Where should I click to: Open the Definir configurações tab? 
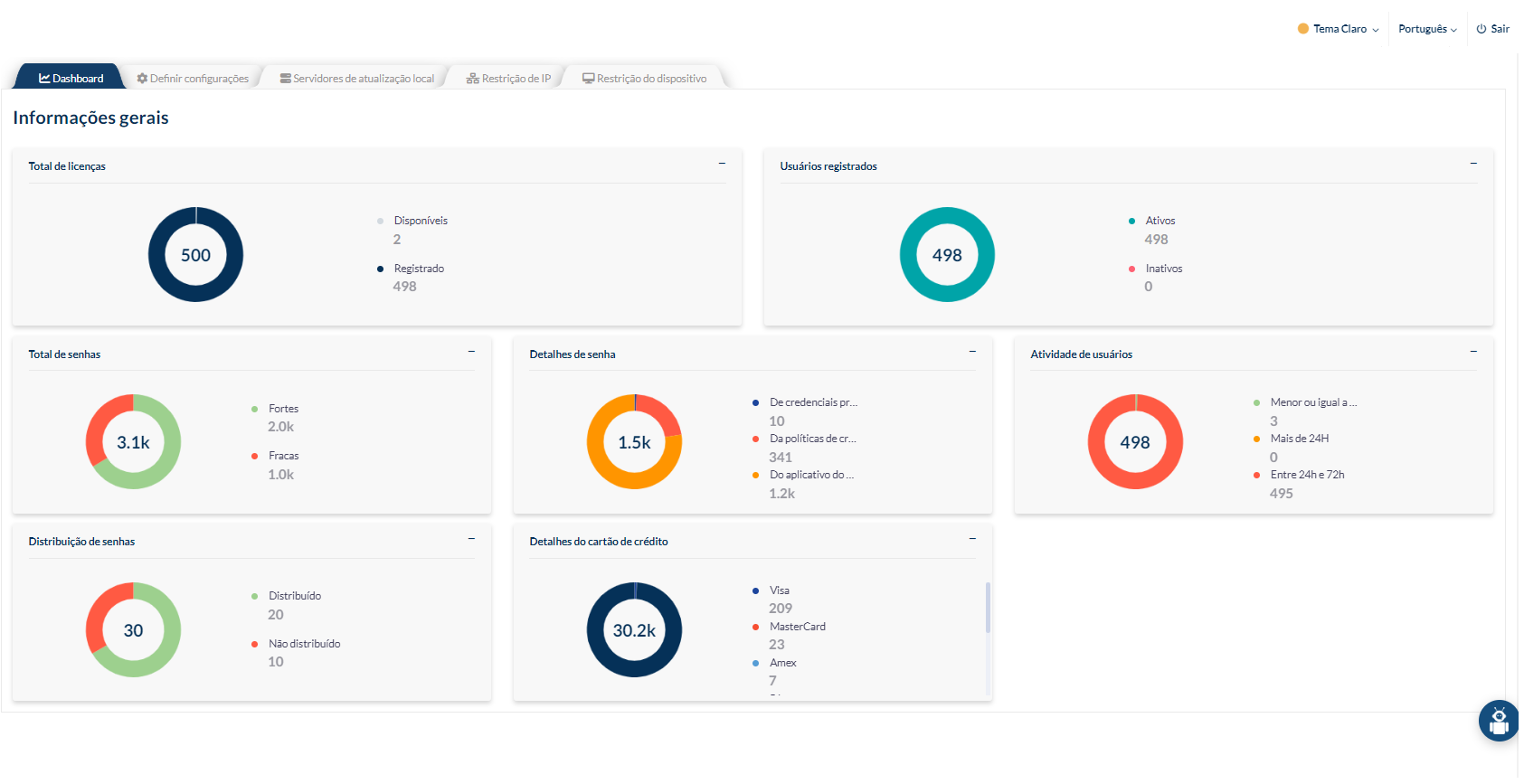point(193,79)
